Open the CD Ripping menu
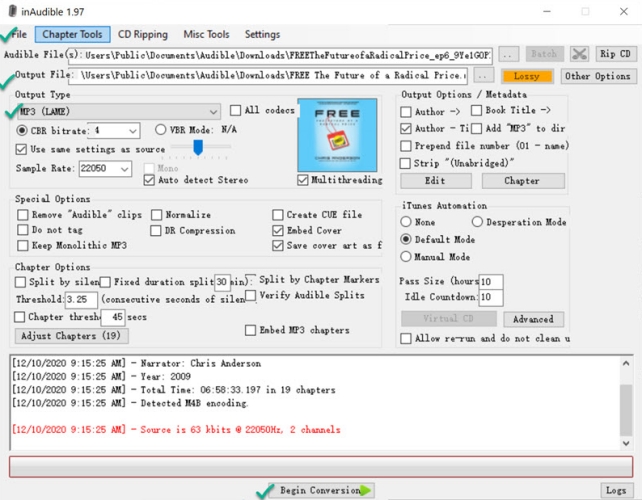 [x=143, y=34]
